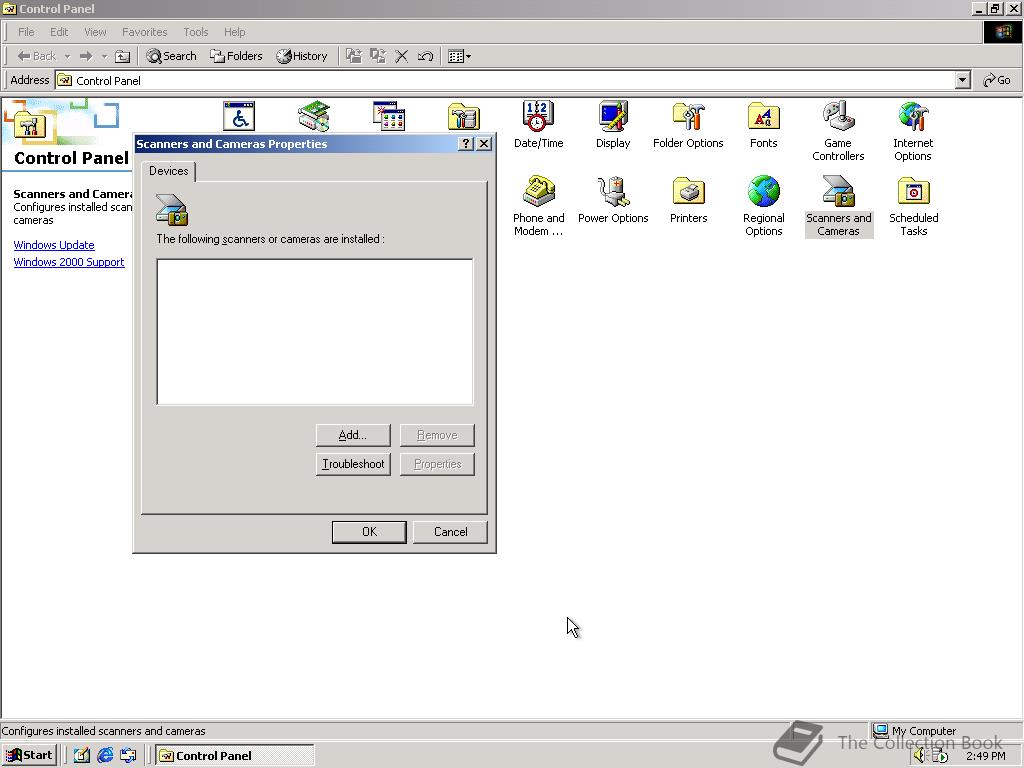This screenshot has height=768, width=1024.
Task: Click the Delete X toolbar icon
Action: click(402, 56)
